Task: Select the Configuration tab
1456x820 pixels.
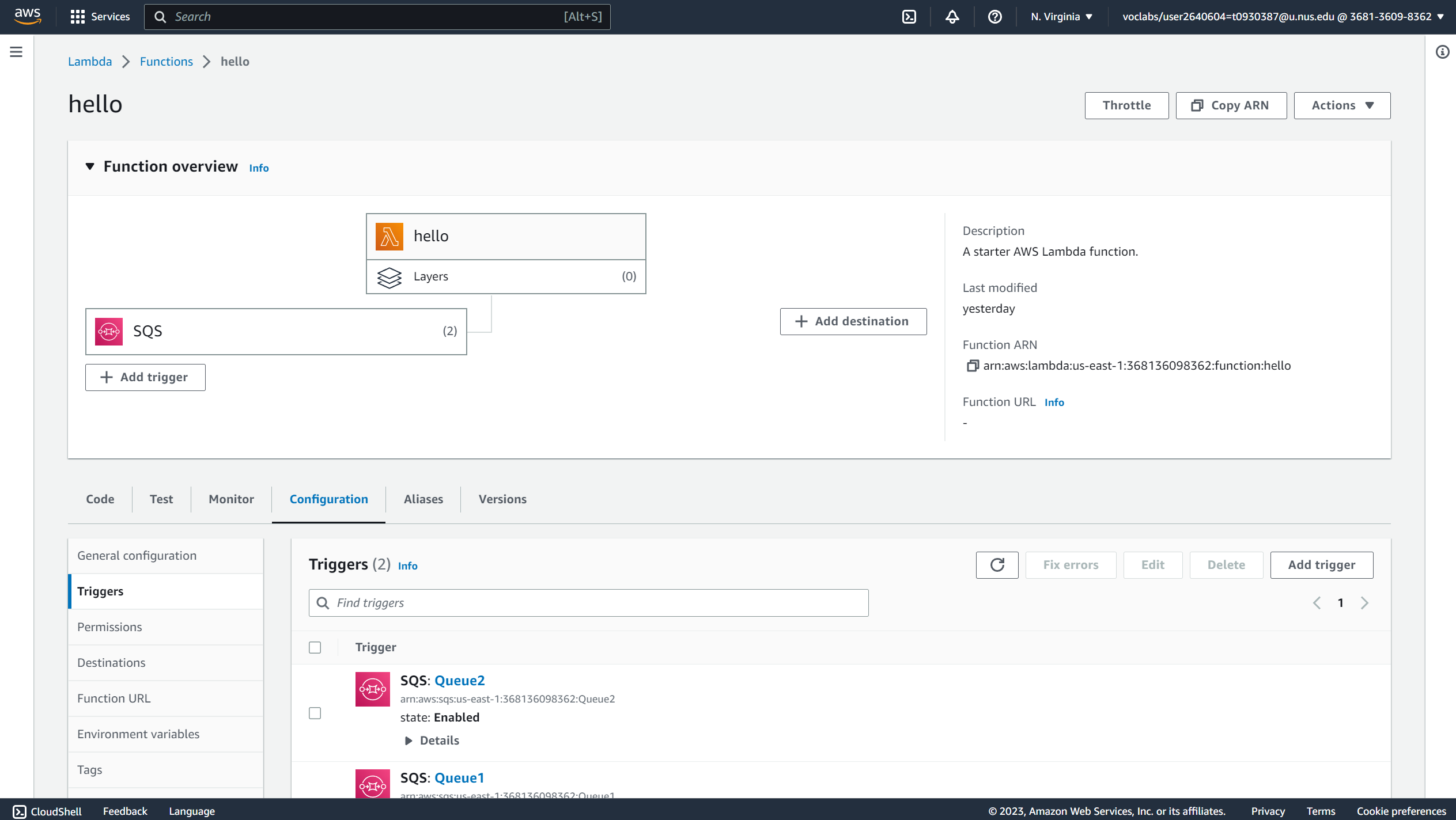Action: [x=328, y=499]
